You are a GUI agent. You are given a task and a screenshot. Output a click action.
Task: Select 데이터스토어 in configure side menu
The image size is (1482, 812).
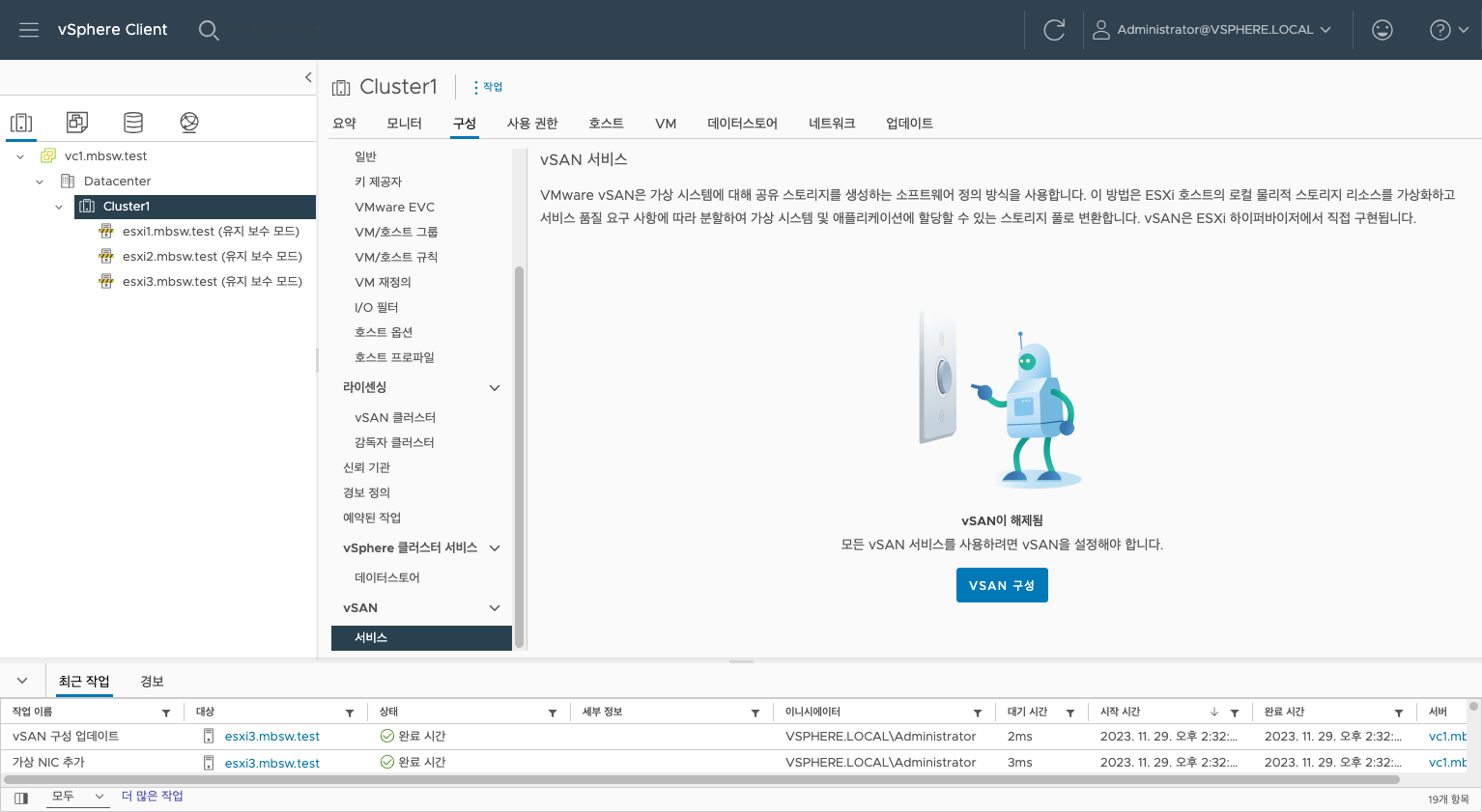tap(387, 578)
